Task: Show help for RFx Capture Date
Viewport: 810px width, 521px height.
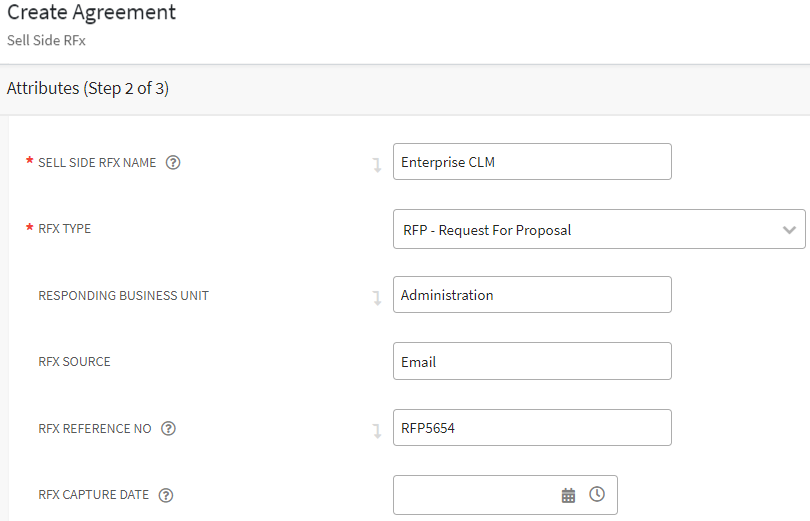Action: (166, 495)
